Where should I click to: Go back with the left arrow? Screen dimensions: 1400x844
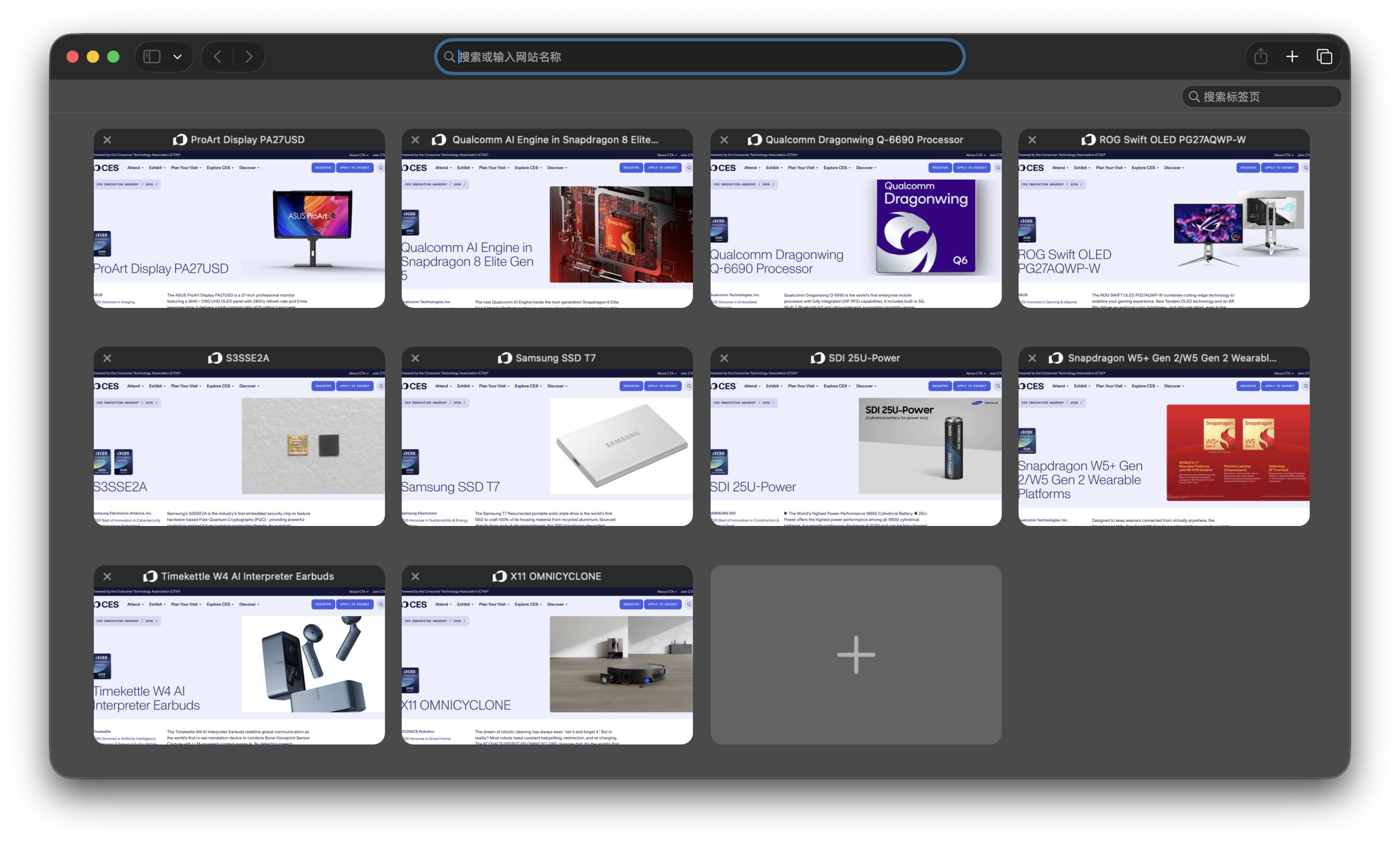point(218,57)
